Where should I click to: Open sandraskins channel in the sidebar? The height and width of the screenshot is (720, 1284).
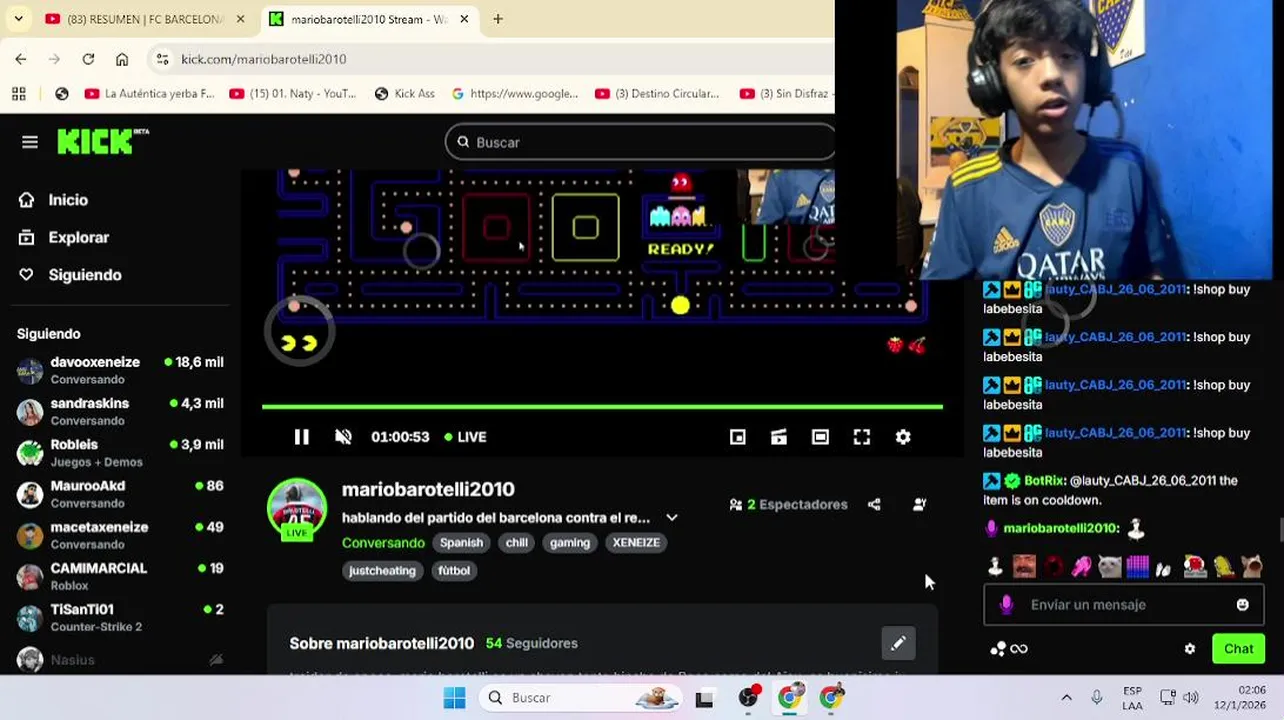pos(120,411)
